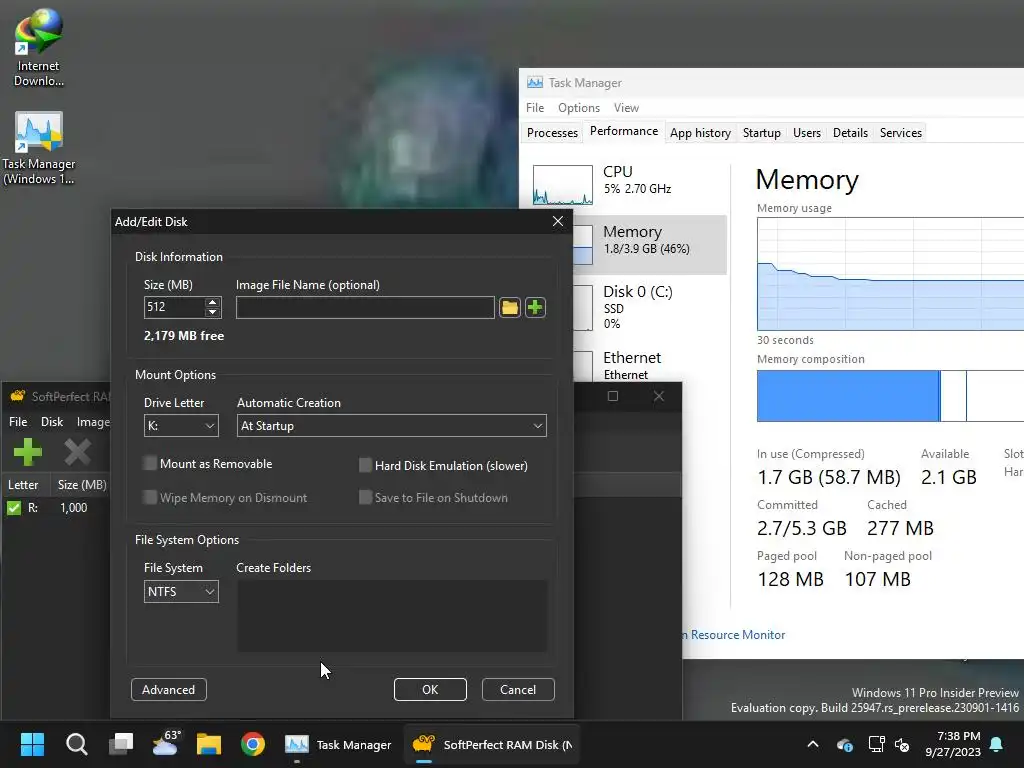Viewport: 1024px width, 768px height.
Task: Uncheck the R: disk checkbox in list
Action: pos(14,507)
